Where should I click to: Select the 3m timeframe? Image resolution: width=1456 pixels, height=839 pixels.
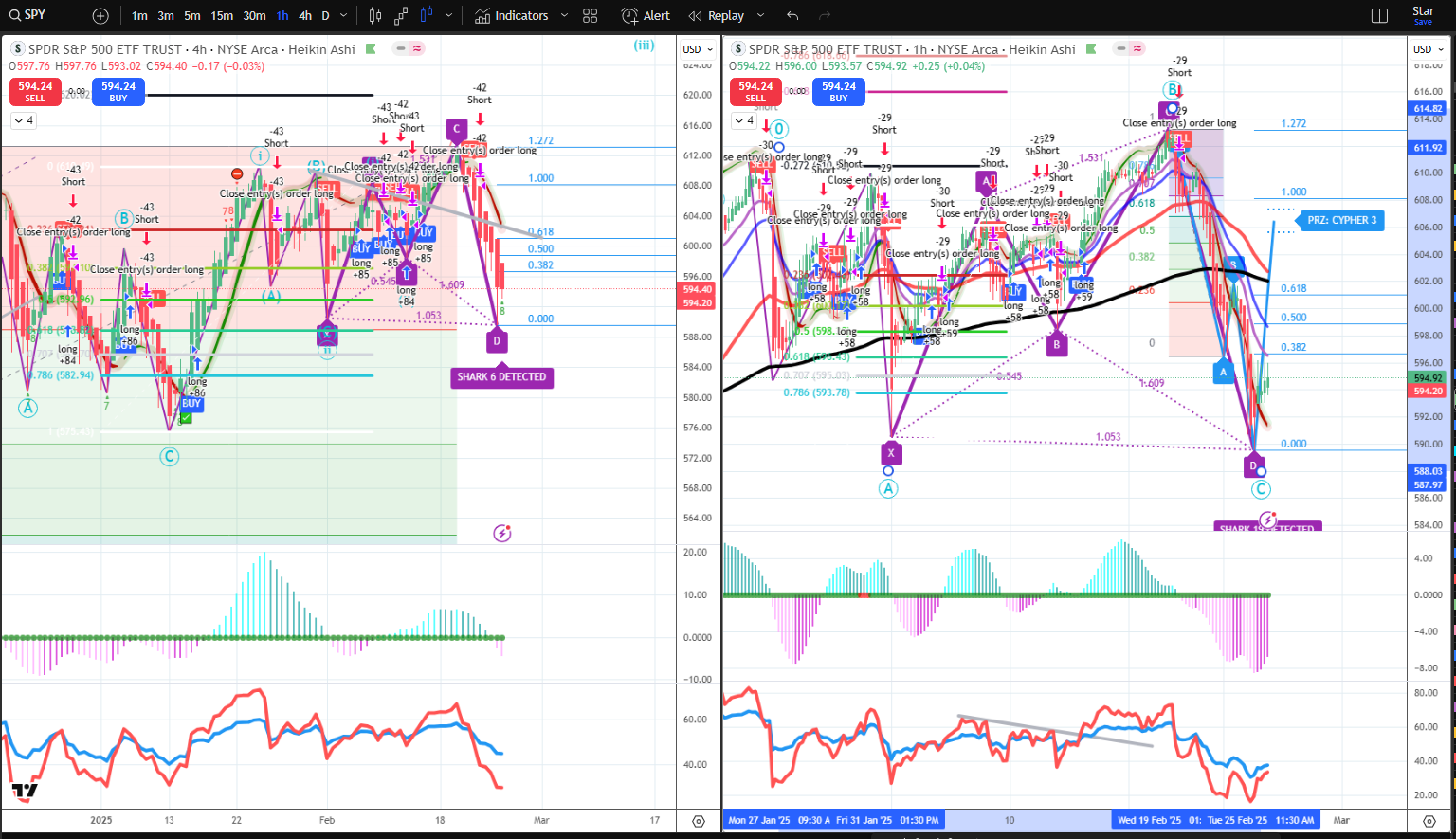pos(166,16)
